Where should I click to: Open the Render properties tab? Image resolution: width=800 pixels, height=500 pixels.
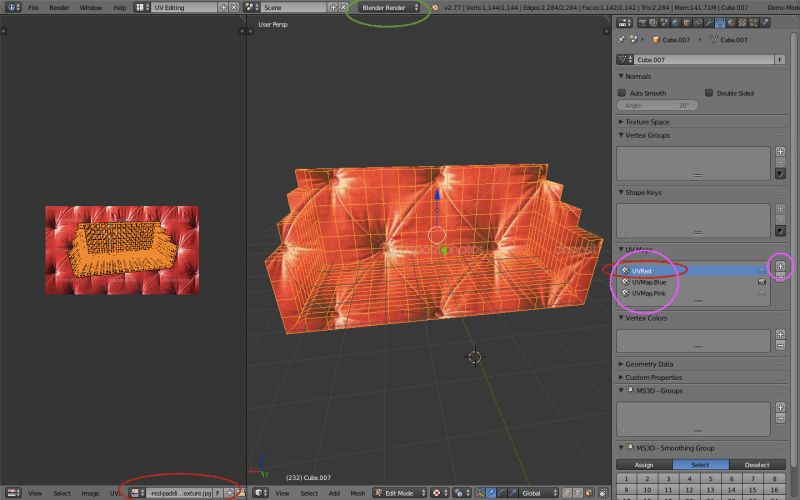point(641,22)
